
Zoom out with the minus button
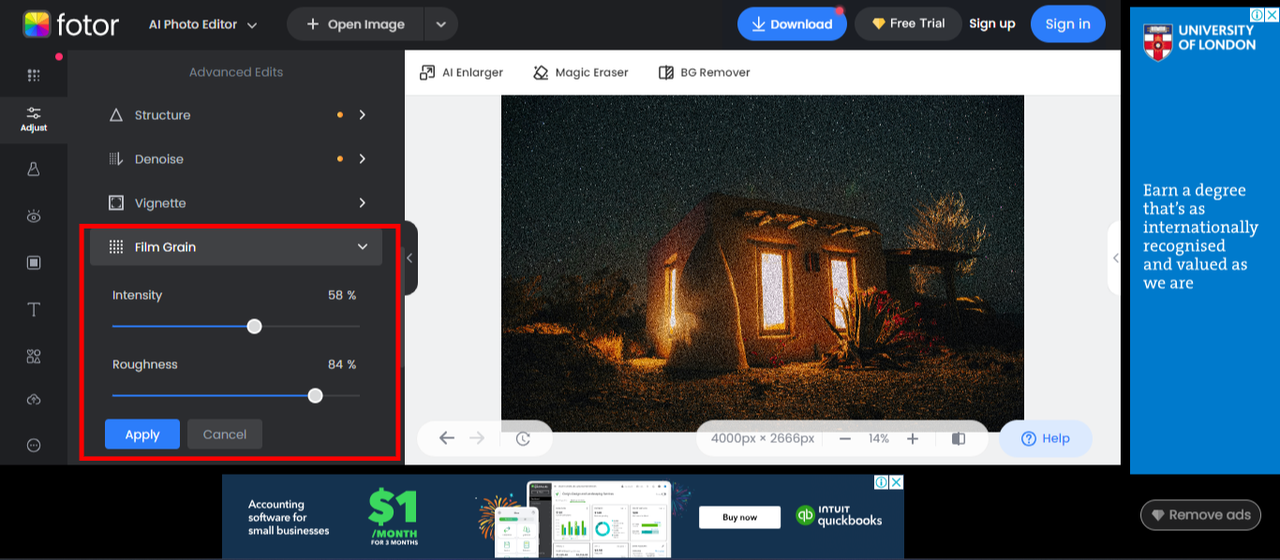[x=845, y=438]
